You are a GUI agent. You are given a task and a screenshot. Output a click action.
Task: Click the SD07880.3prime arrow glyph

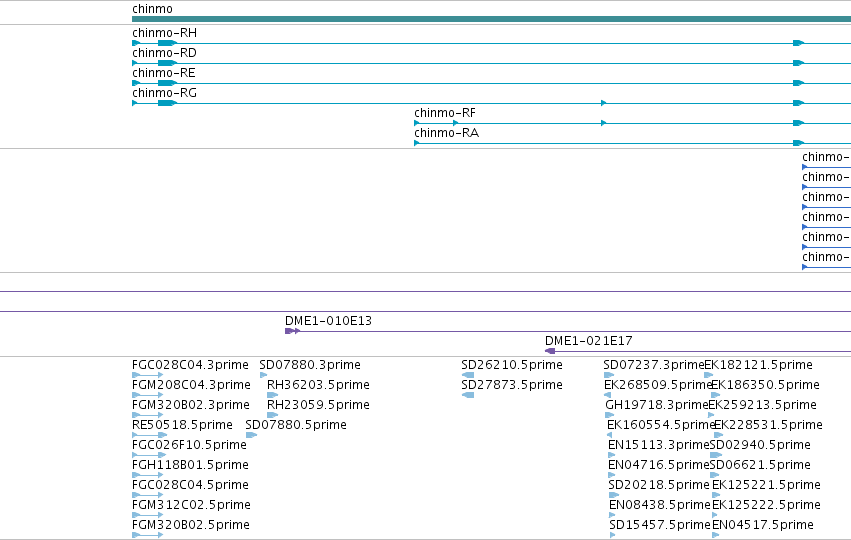[x=263, y=375]
